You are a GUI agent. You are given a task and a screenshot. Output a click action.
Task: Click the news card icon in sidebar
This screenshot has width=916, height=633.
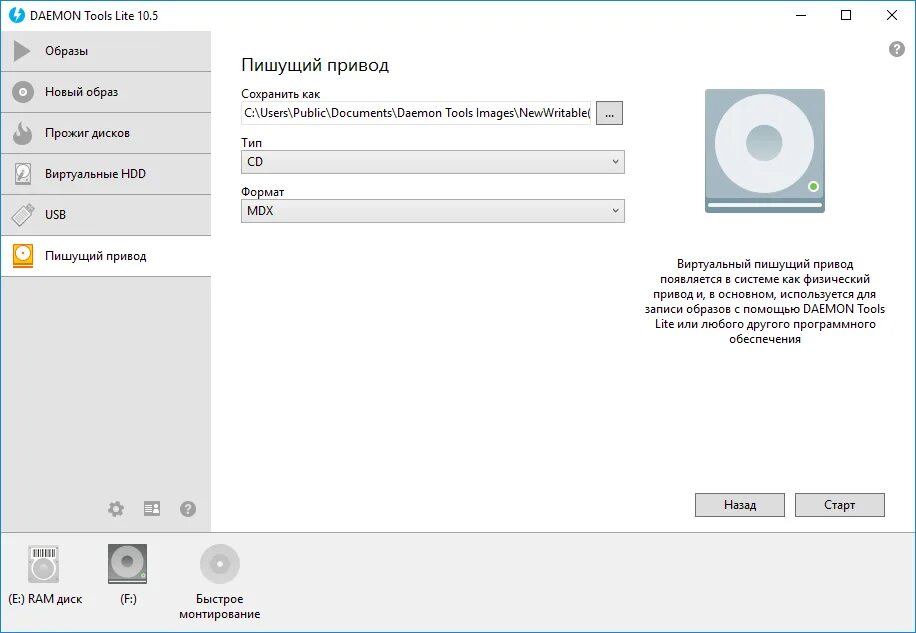point(152,509)
